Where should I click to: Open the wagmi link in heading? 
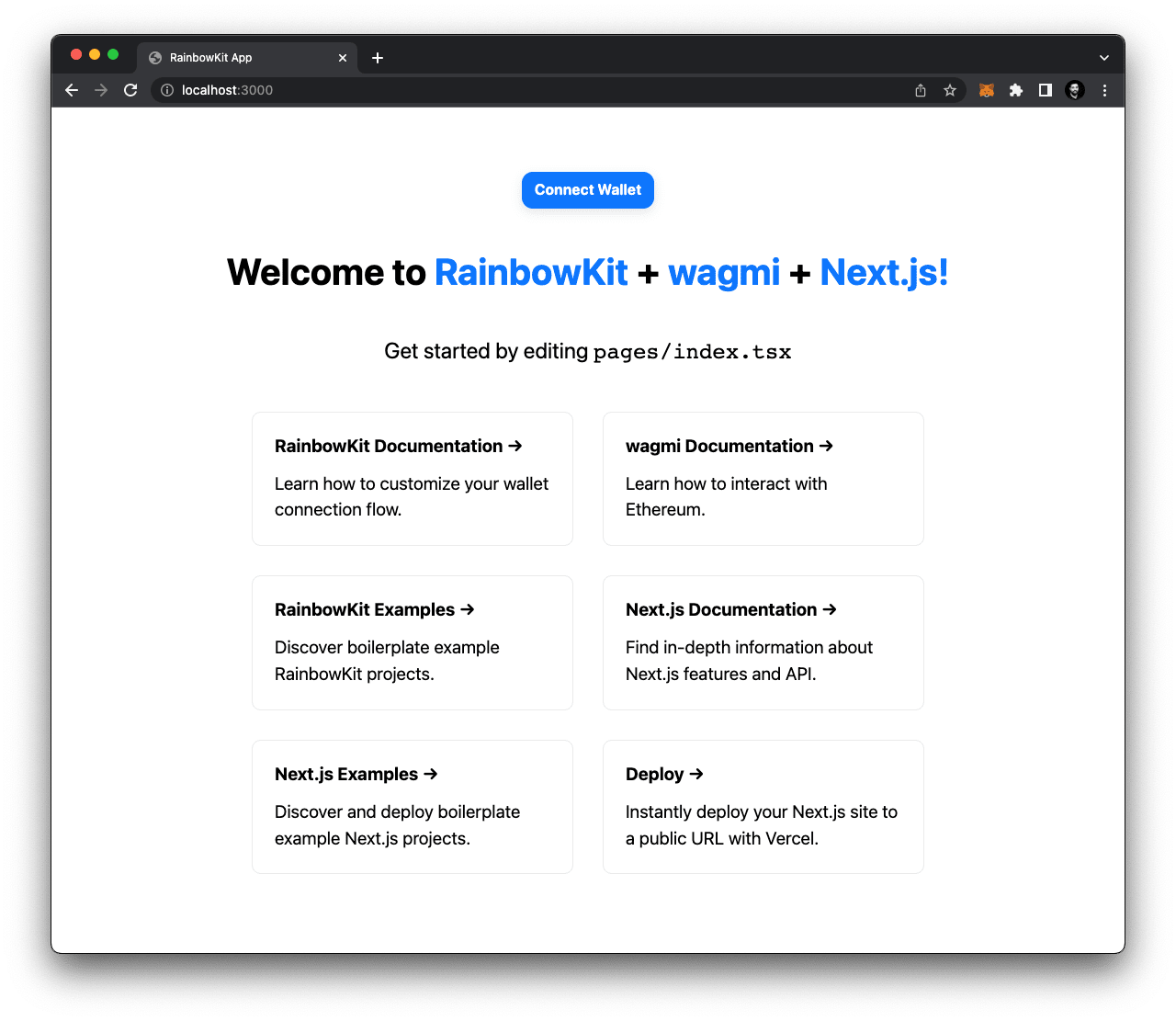pyautogui.click(x=724, y=273)
